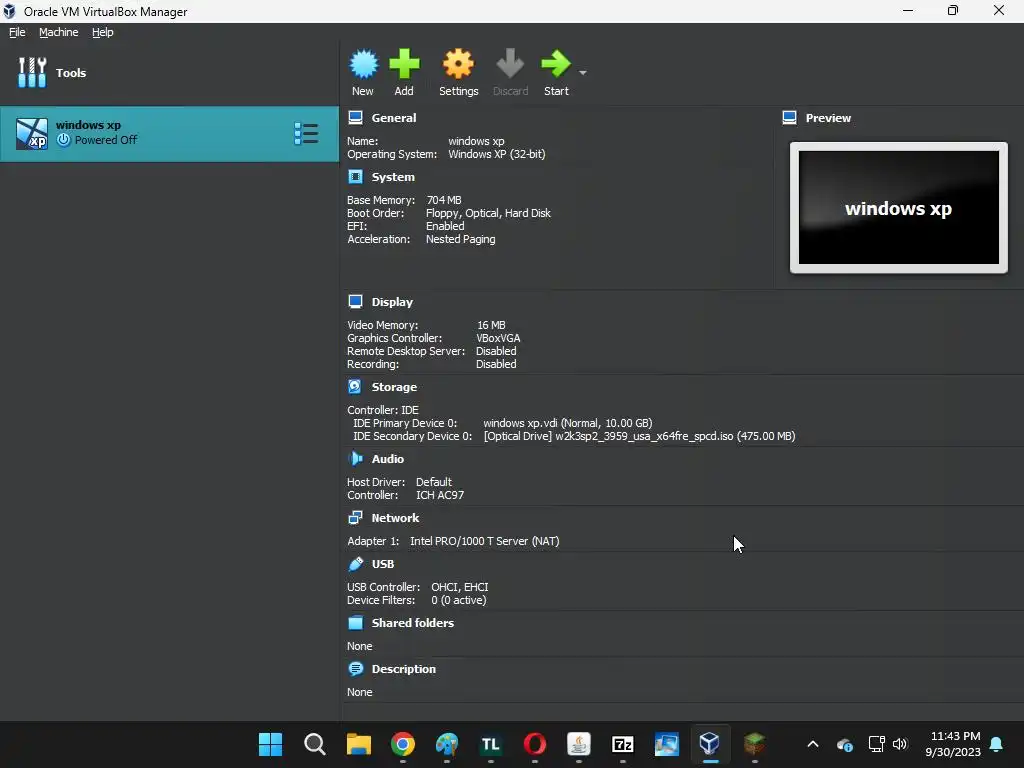Click the Boot Order value Floppy, Optical, Hard Disk
Screen dimensions: 1024x768
pyautogui.click(x=488, y=213)
